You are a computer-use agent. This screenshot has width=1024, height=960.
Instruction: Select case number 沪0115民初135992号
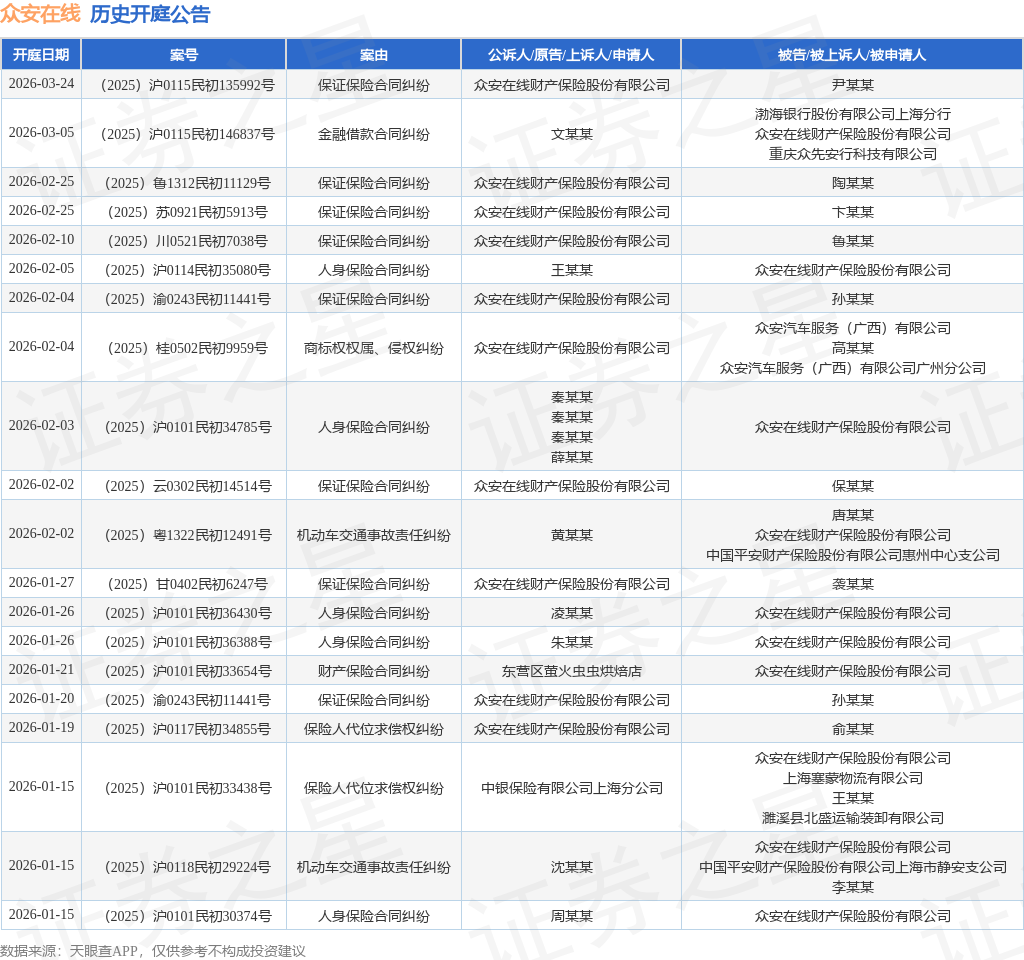click(x=187, y=85)
